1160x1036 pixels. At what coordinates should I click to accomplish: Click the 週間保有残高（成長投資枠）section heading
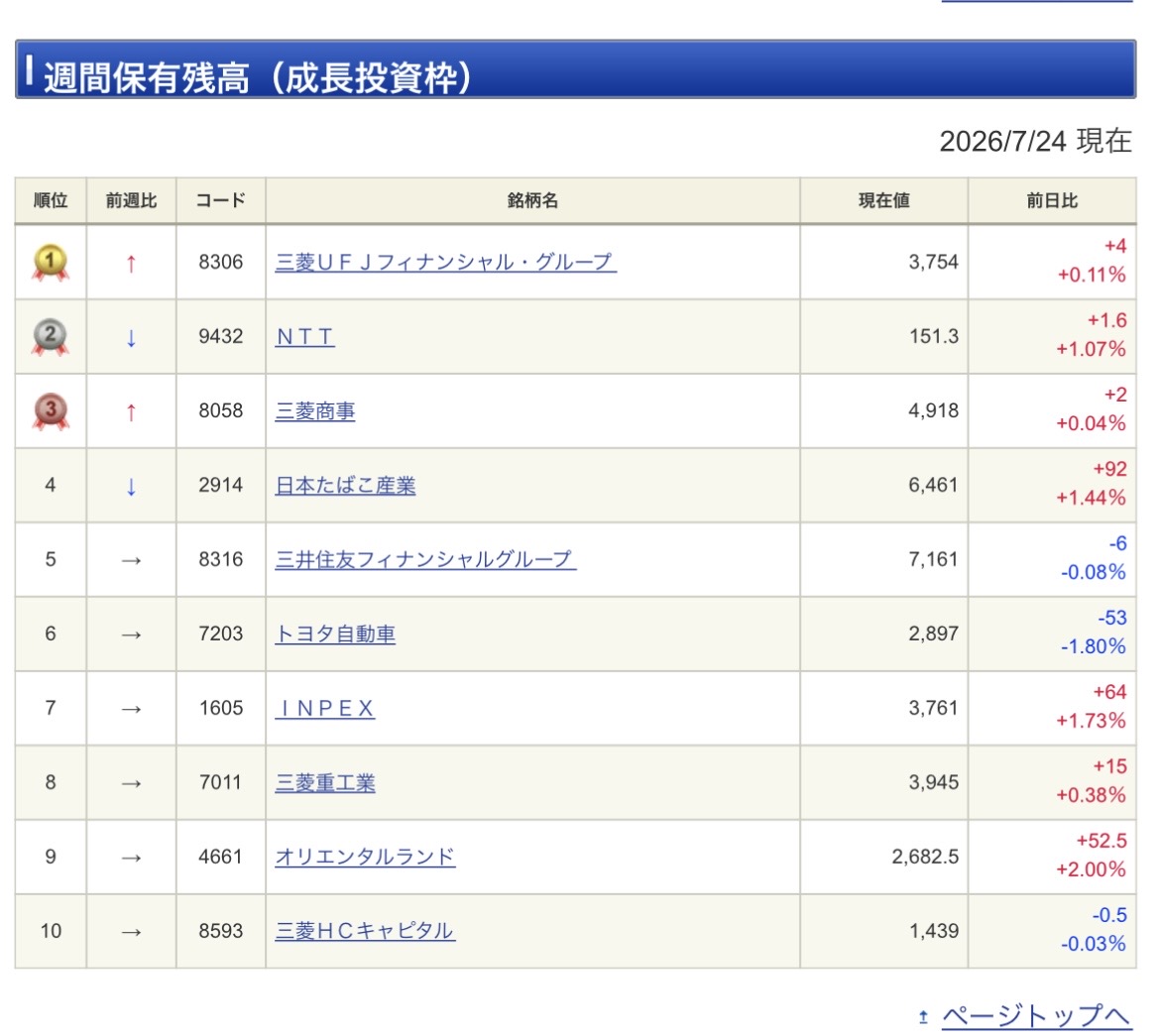point(576,69)
